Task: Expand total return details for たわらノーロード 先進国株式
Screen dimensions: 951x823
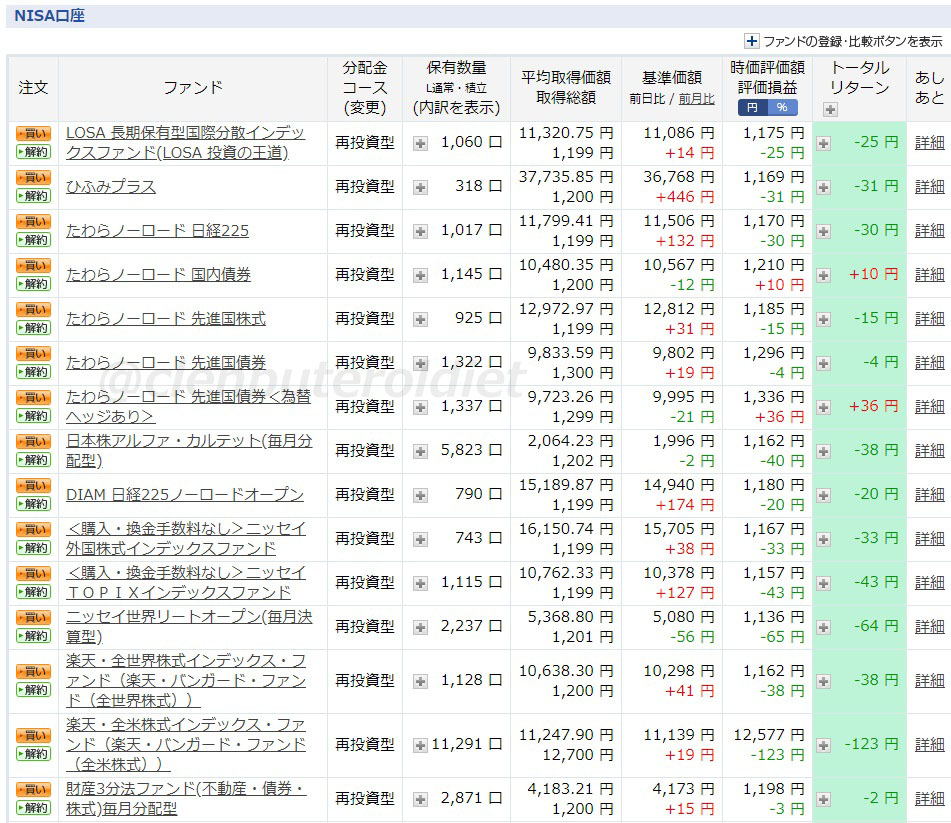Action: [x=823, y=320]
